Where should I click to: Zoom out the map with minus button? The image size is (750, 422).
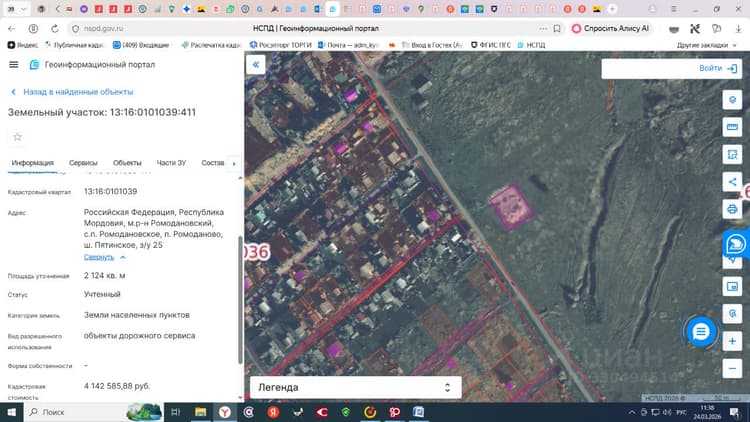[x=732, y=368]
